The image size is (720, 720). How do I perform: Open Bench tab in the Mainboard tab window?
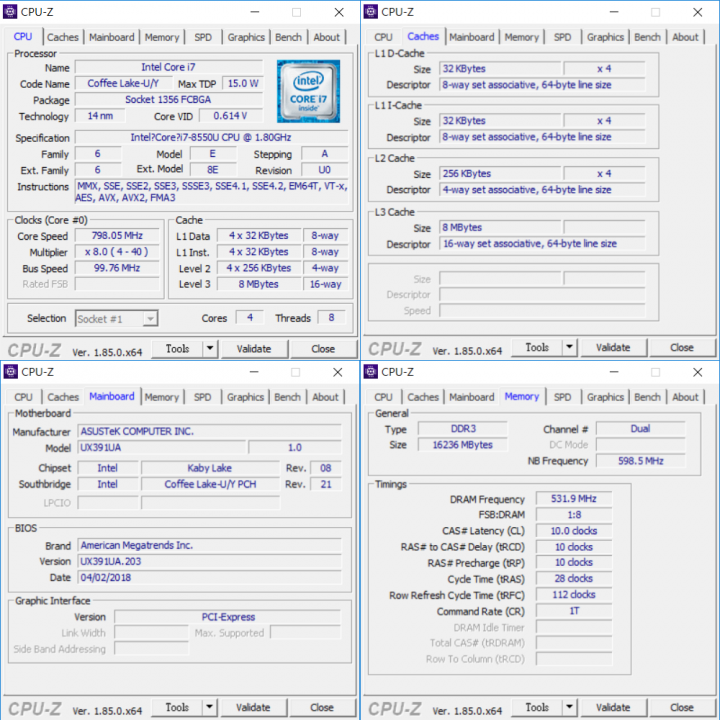point(287,397)
